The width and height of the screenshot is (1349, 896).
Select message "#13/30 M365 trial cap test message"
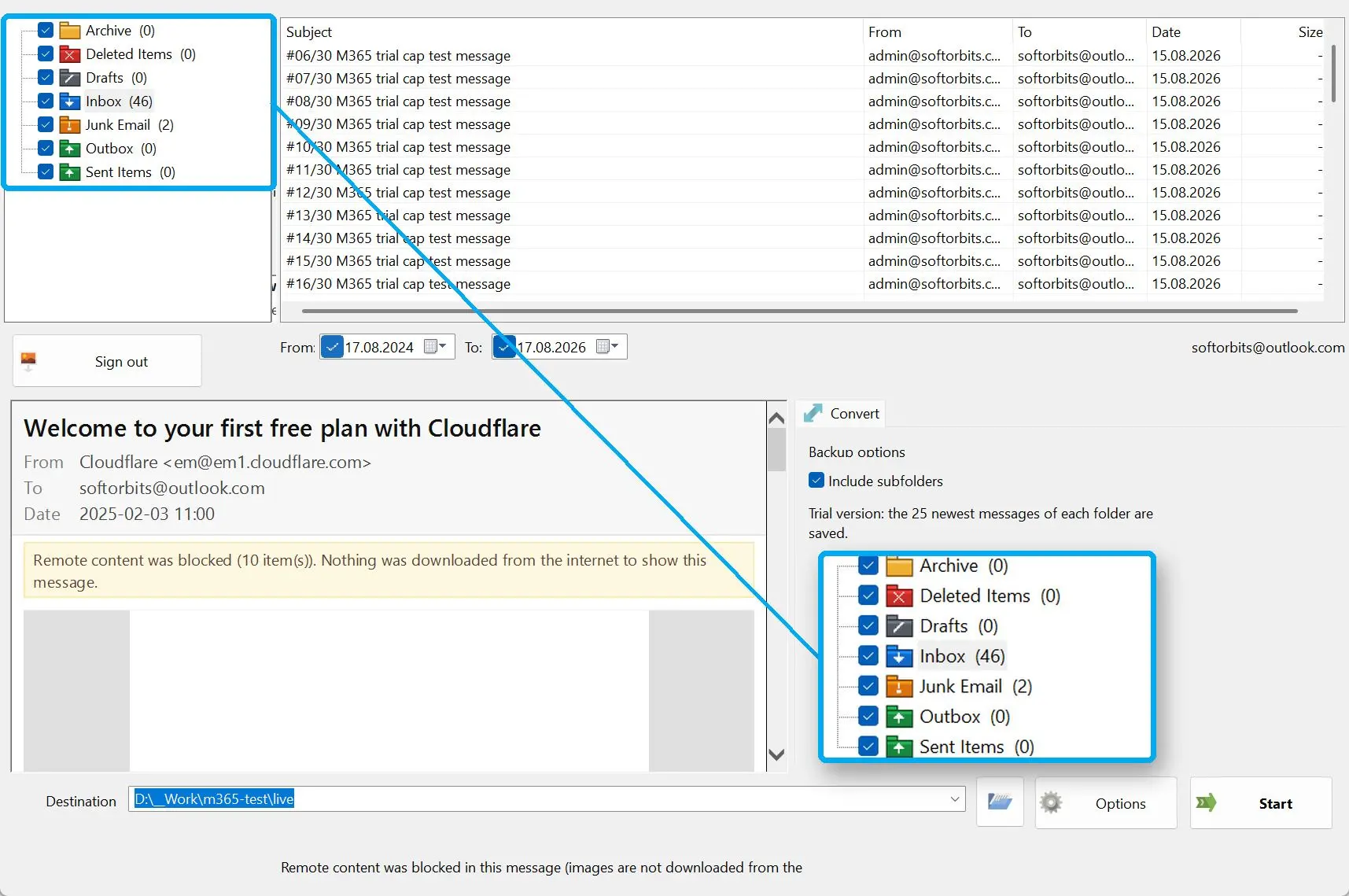tap(802, 216)
